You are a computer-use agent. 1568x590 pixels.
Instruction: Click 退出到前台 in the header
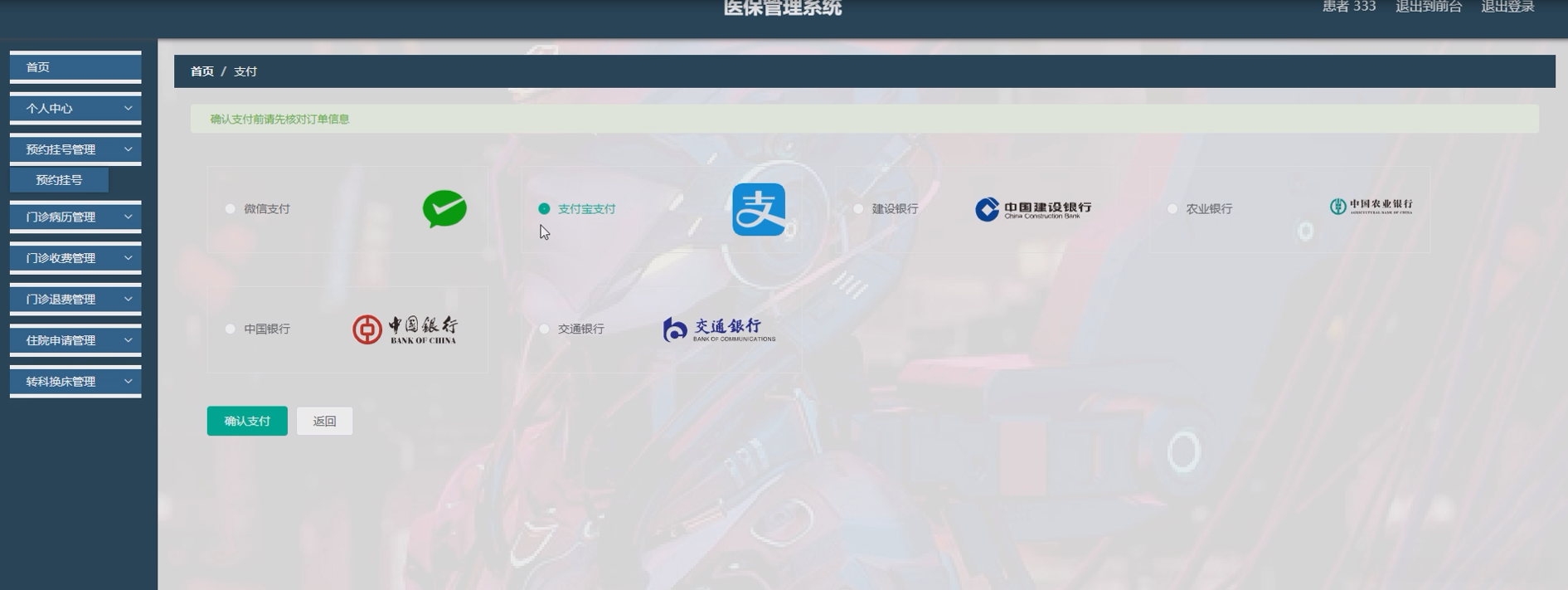1428,7
